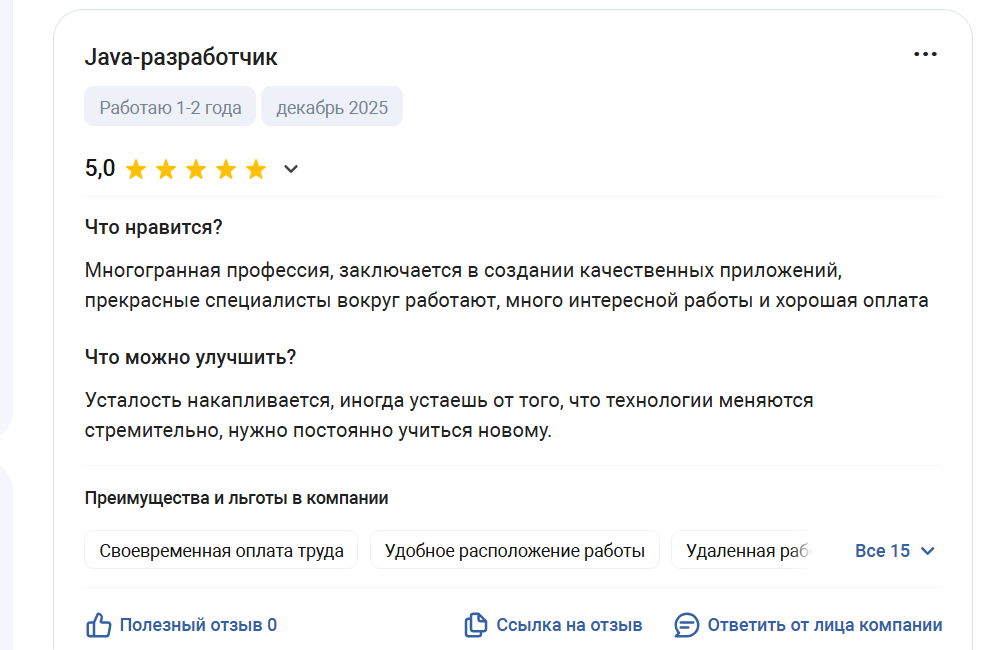Image resolution: width=989 pixels, height=650 pixels.
Task: Copy link using Ссылка на отзыв
Action: click(x=569, y=625)
